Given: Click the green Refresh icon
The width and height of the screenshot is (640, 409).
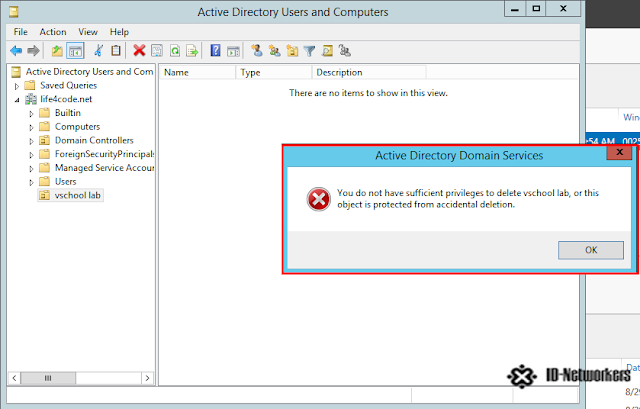Looking at the screenshot, I should [175, 51].
